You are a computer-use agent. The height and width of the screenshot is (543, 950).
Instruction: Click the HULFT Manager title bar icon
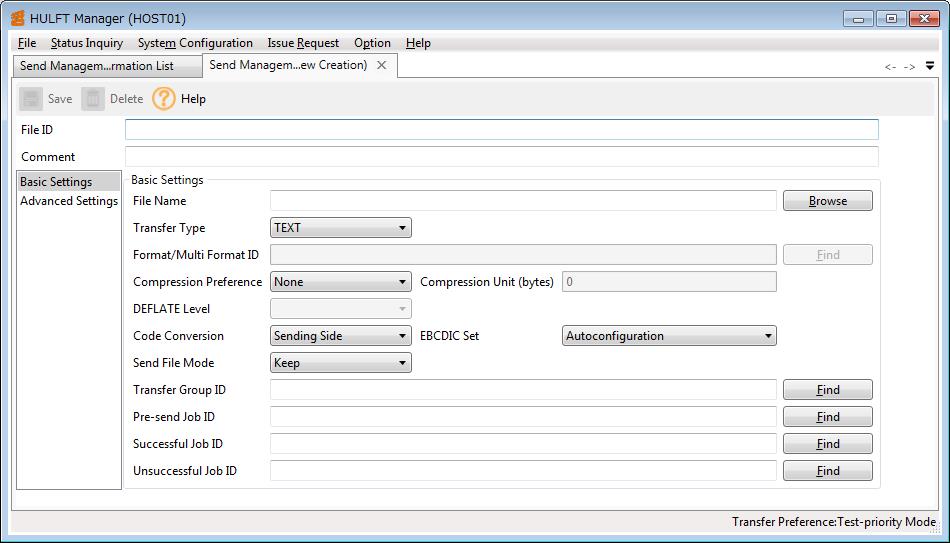(x=18, y=19)
